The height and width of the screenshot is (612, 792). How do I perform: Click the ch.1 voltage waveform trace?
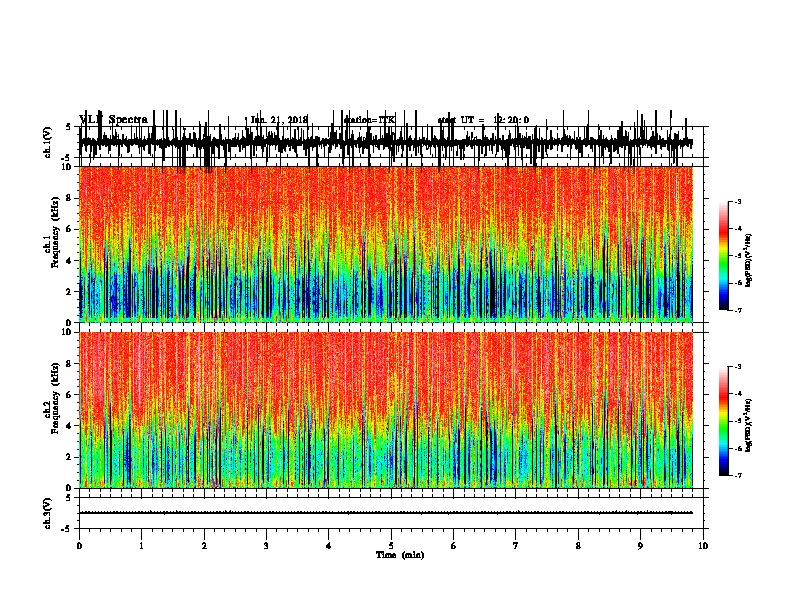click(386, 142)
